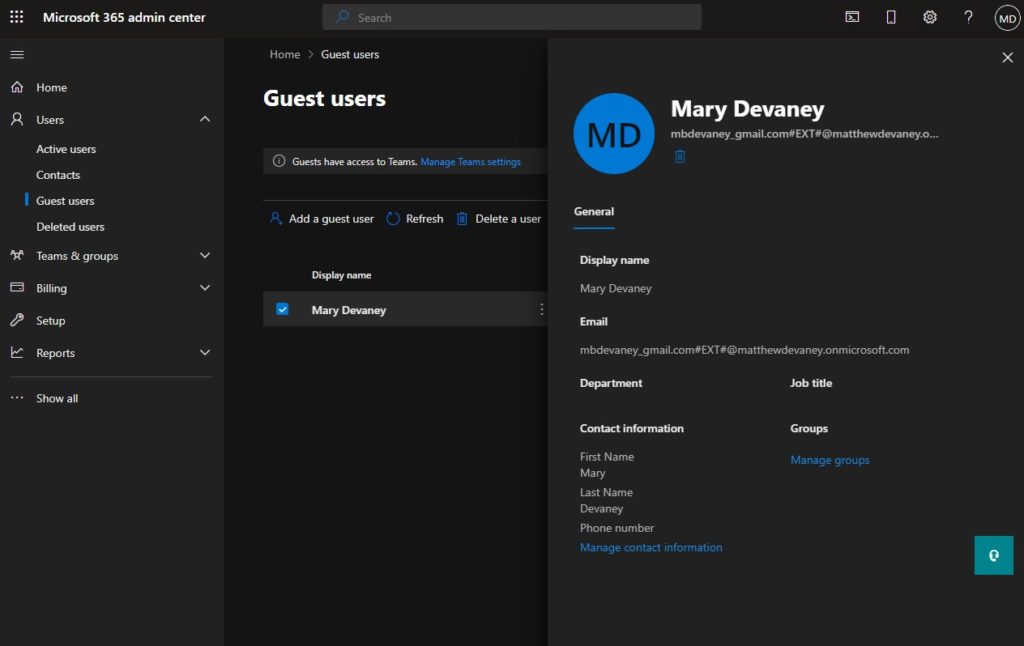Open Contacts in the sidebar
1024x646 pixels.
click(x=58, y=175)
